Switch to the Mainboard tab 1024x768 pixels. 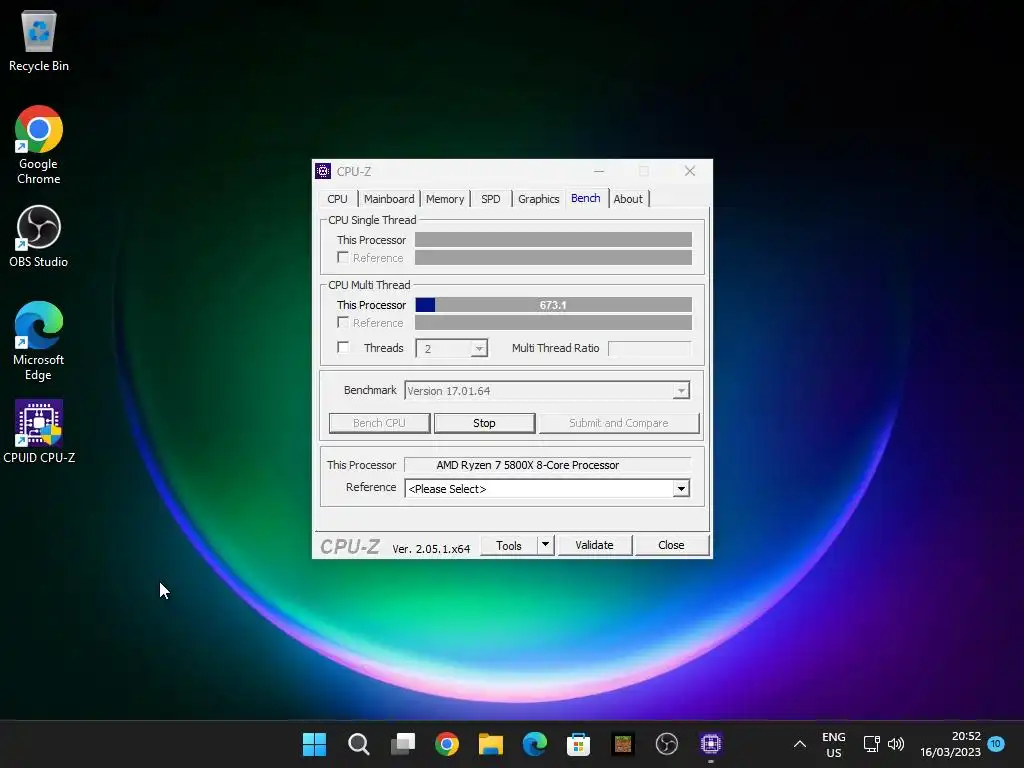point(389,199)
